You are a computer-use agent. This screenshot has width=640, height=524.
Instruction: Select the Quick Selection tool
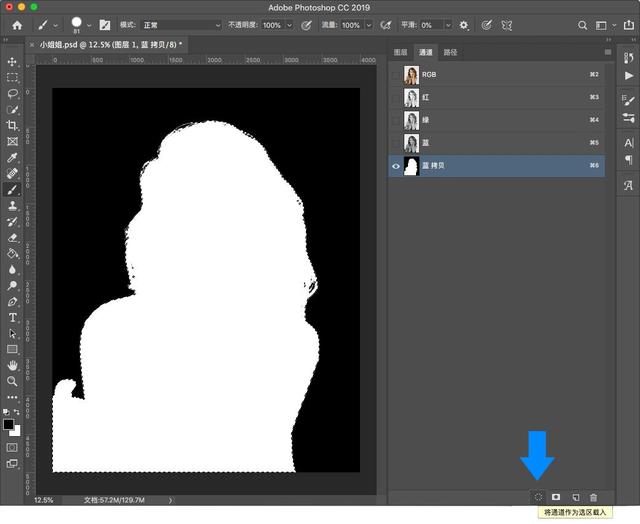(x=12, y=109)
